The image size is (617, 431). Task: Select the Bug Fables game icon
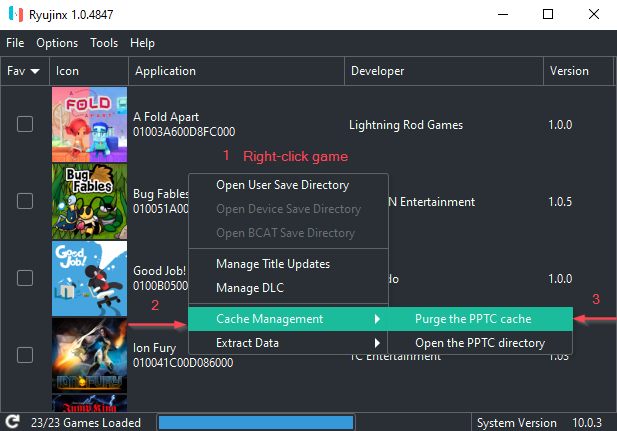89,202
